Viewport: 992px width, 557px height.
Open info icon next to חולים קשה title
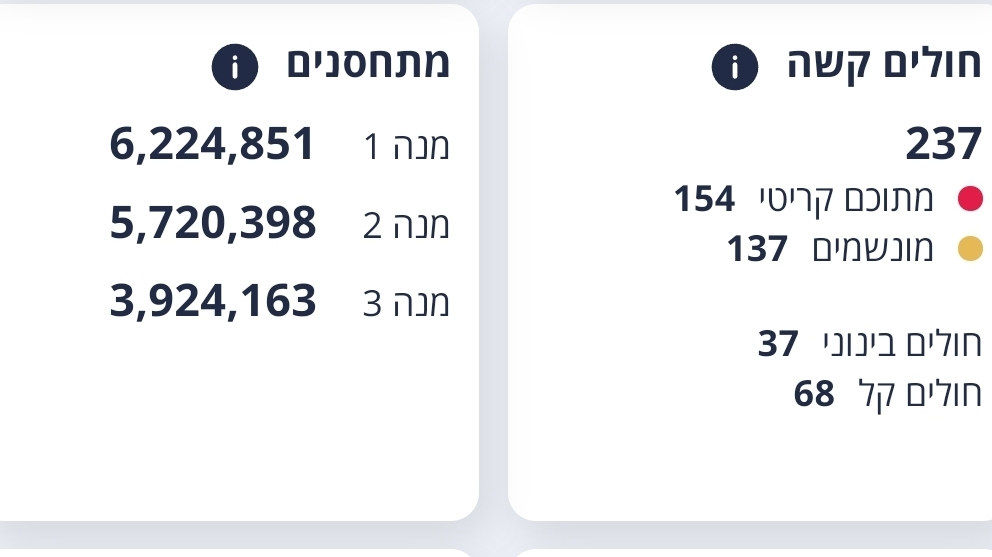pyautogui.click(x=735, y=66)
